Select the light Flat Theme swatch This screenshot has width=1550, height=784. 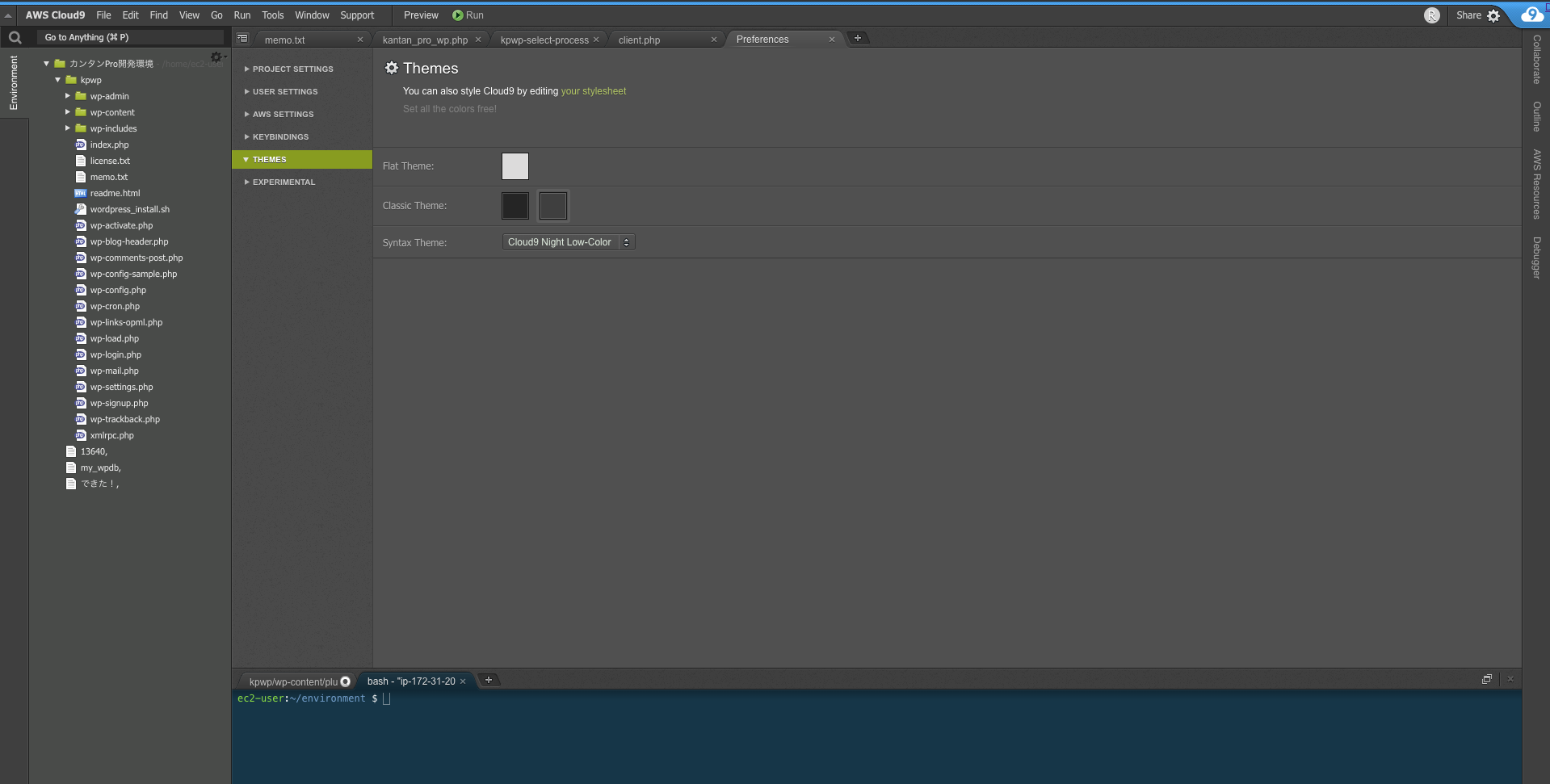[515, 166]
